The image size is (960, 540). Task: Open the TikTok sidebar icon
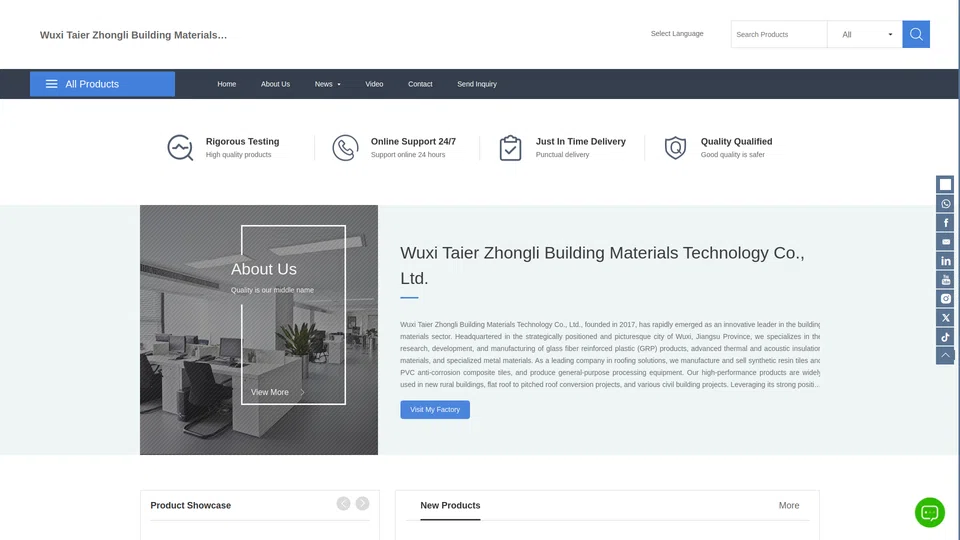coord(945,337)
